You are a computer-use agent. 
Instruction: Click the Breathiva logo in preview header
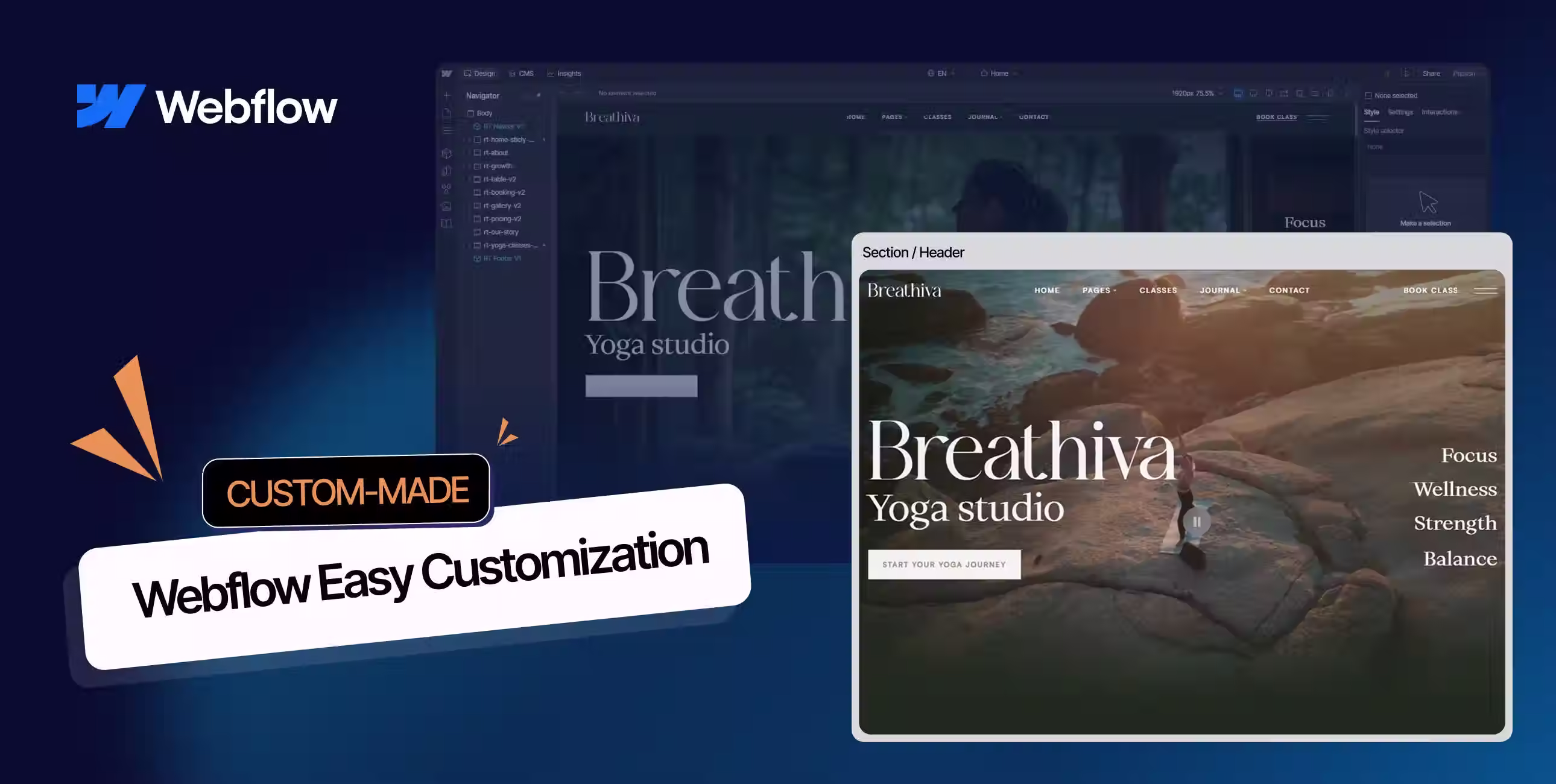904,291
